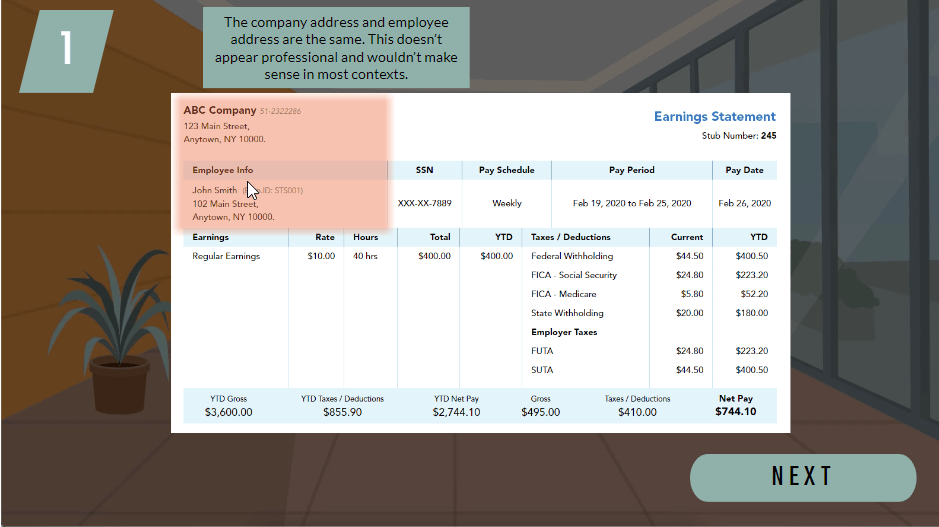The height and width of the screenshot is (527, 939).
Task: Click the Federal Withholding deduction label
Action: 572,256
